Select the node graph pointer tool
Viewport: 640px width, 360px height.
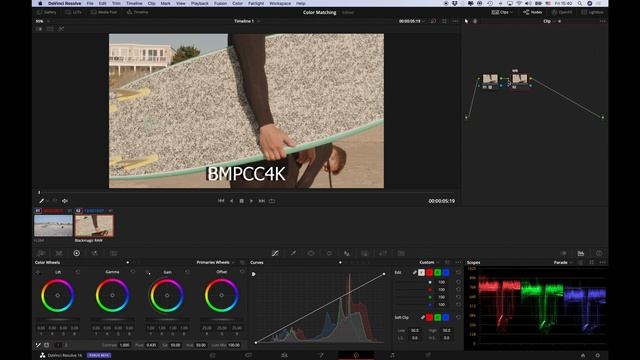click(466, 21)
